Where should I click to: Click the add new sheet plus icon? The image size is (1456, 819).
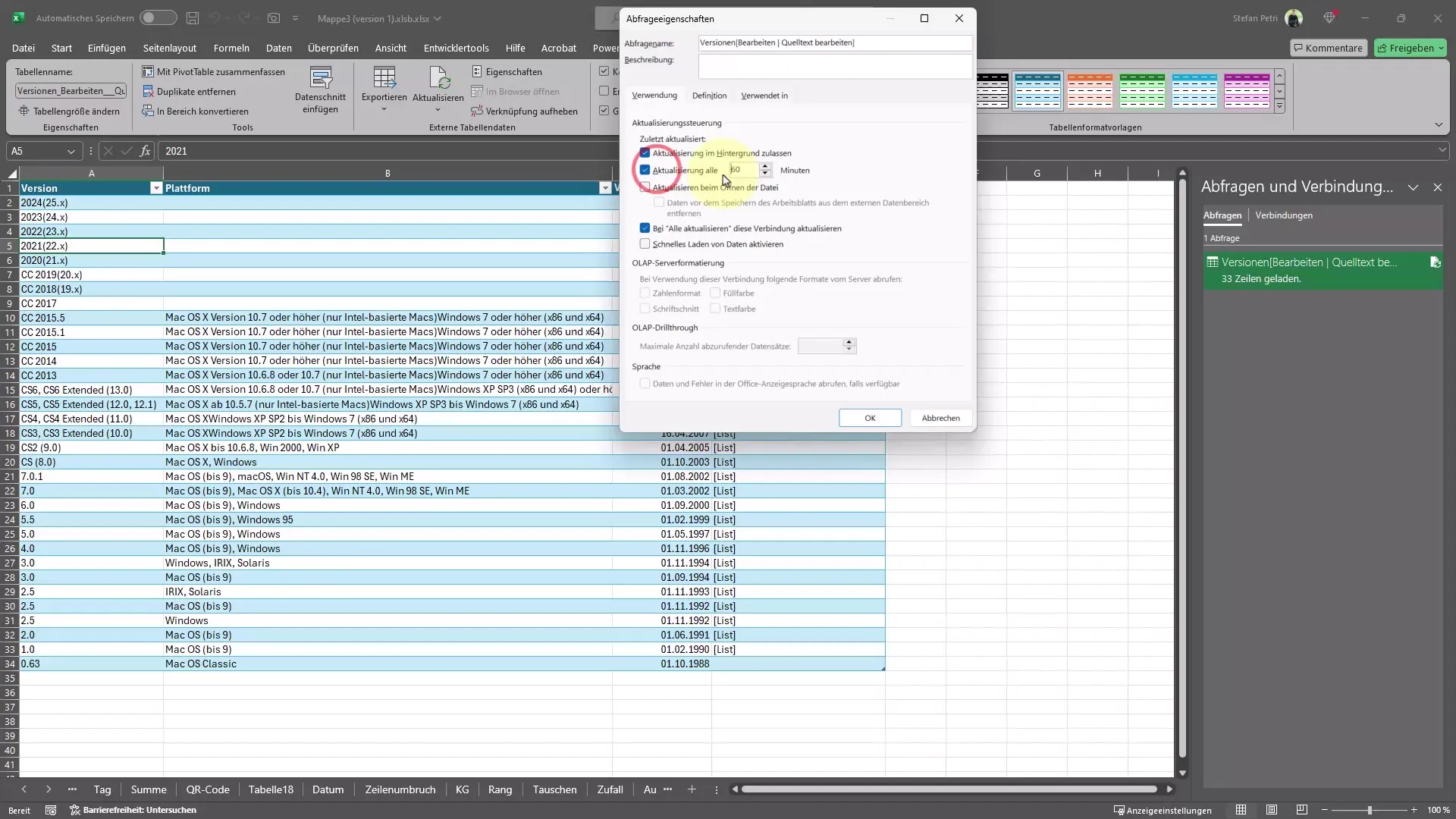click(692, 789)
